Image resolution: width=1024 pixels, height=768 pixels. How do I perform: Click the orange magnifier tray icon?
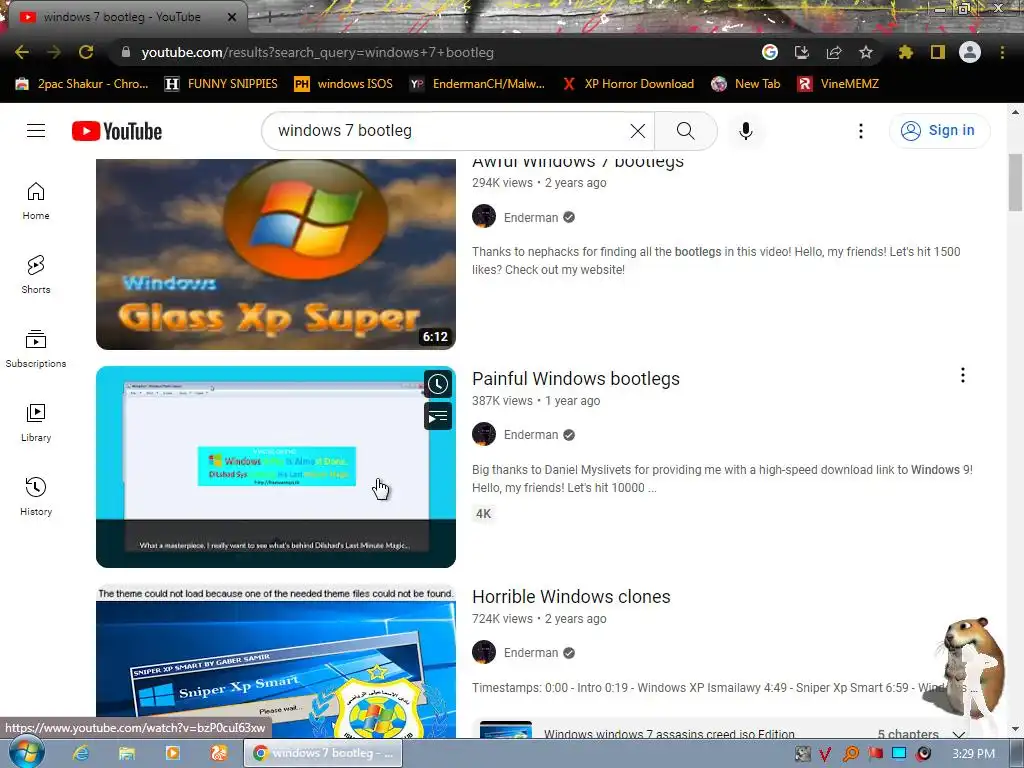click(x=850, y=754)
